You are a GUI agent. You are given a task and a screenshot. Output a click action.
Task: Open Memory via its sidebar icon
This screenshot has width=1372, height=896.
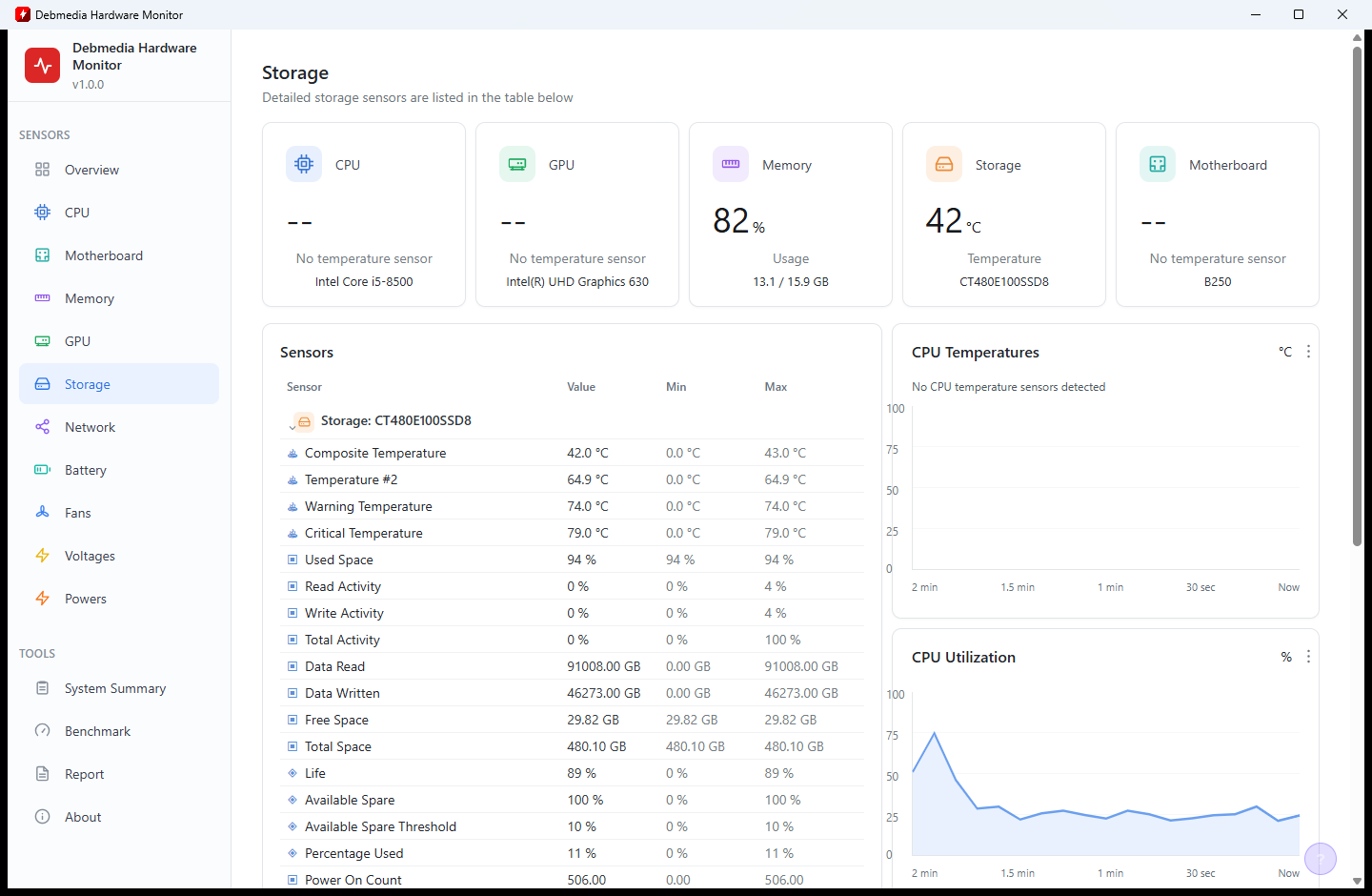[42, 298]
